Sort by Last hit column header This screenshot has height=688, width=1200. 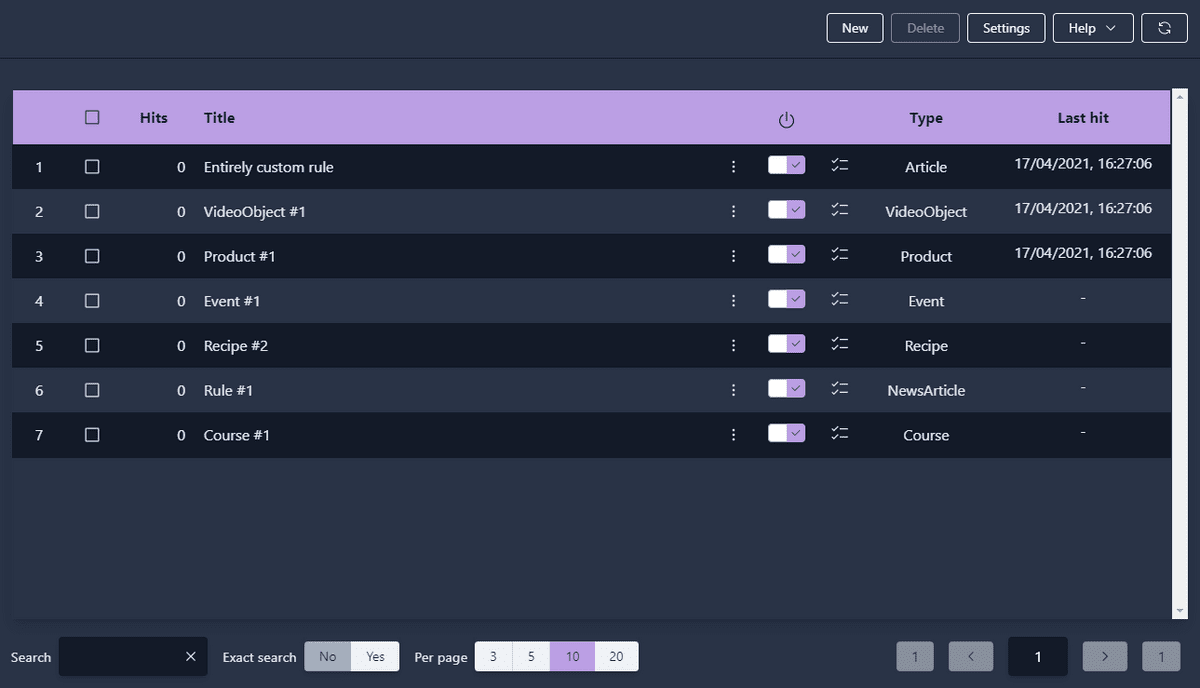[1083, 117]
